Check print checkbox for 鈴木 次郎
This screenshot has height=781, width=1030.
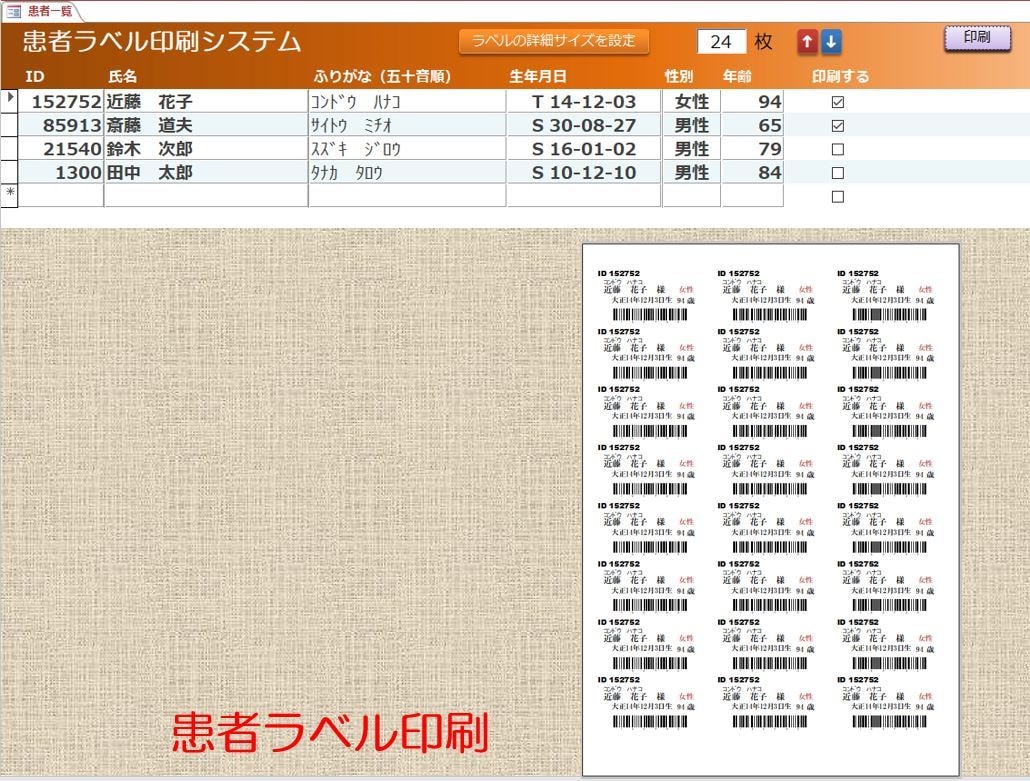pos(838,149)
